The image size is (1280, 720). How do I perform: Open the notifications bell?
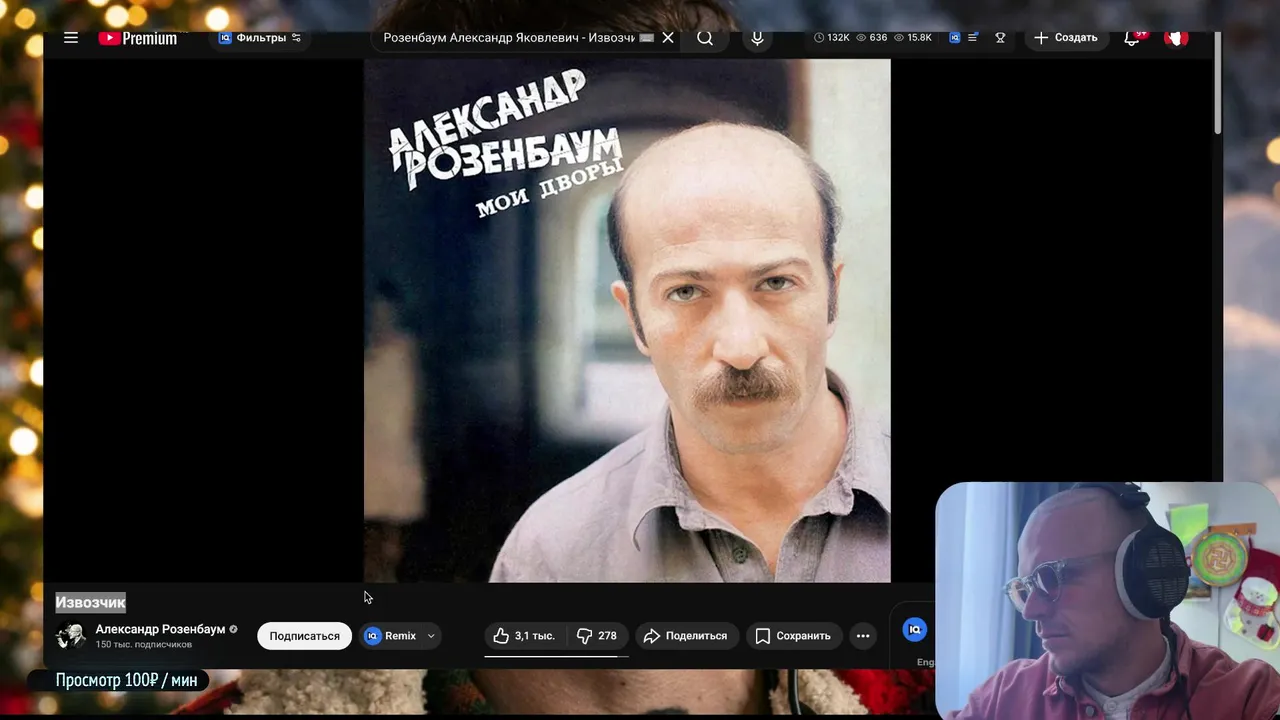tap(1132, 38)
